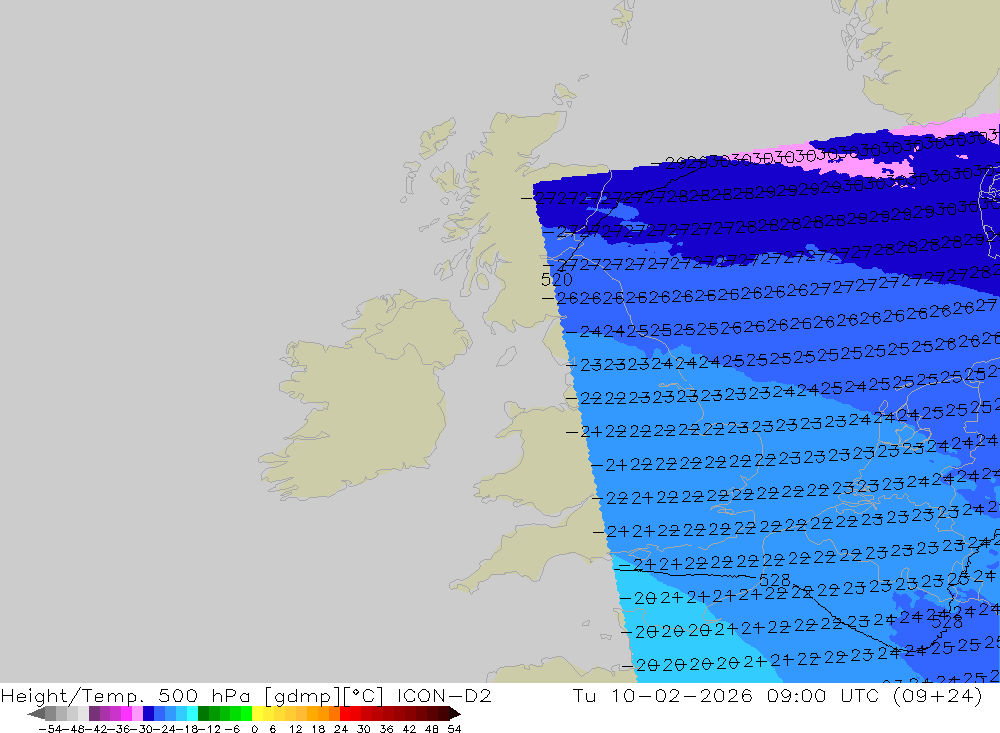Viewport: 1000px width, 733px height.
Task: Select the light pink swatch in the legend
Action: pos(137,714)
